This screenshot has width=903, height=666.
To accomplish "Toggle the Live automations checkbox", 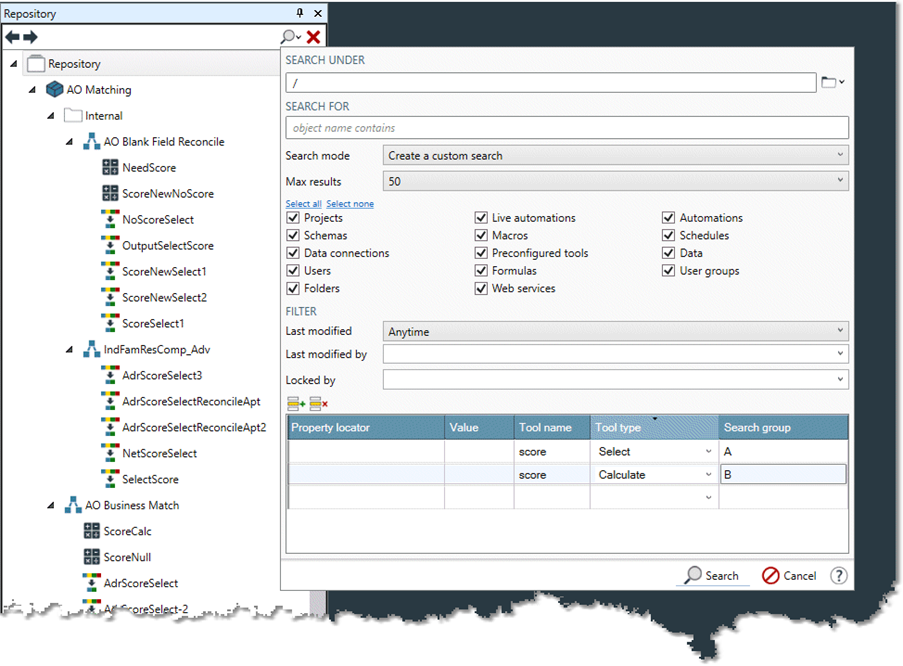I will coord(481,218).
